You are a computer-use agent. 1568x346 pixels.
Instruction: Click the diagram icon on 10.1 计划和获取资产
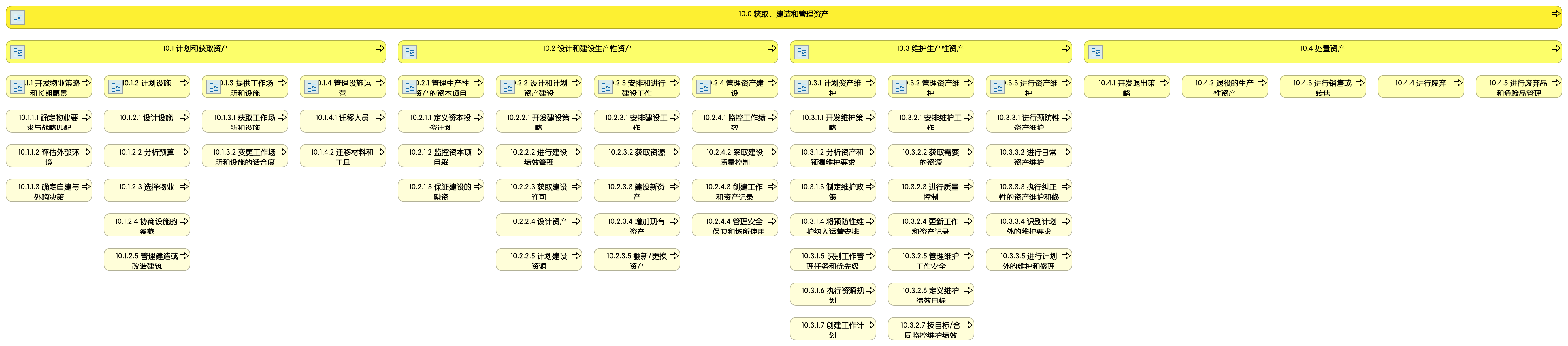(18, 52)
